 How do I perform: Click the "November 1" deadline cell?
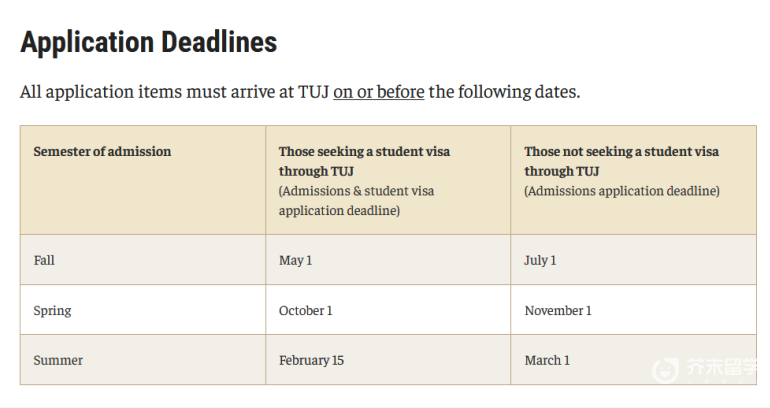tap(633, 310)
